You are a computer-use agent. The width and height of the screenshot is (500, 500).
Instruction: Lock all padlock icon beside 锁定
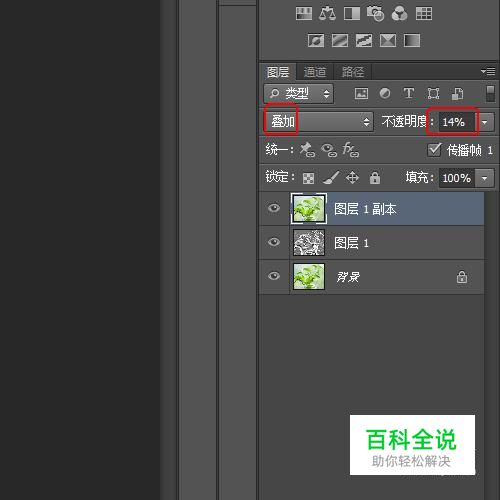[375, 177]
